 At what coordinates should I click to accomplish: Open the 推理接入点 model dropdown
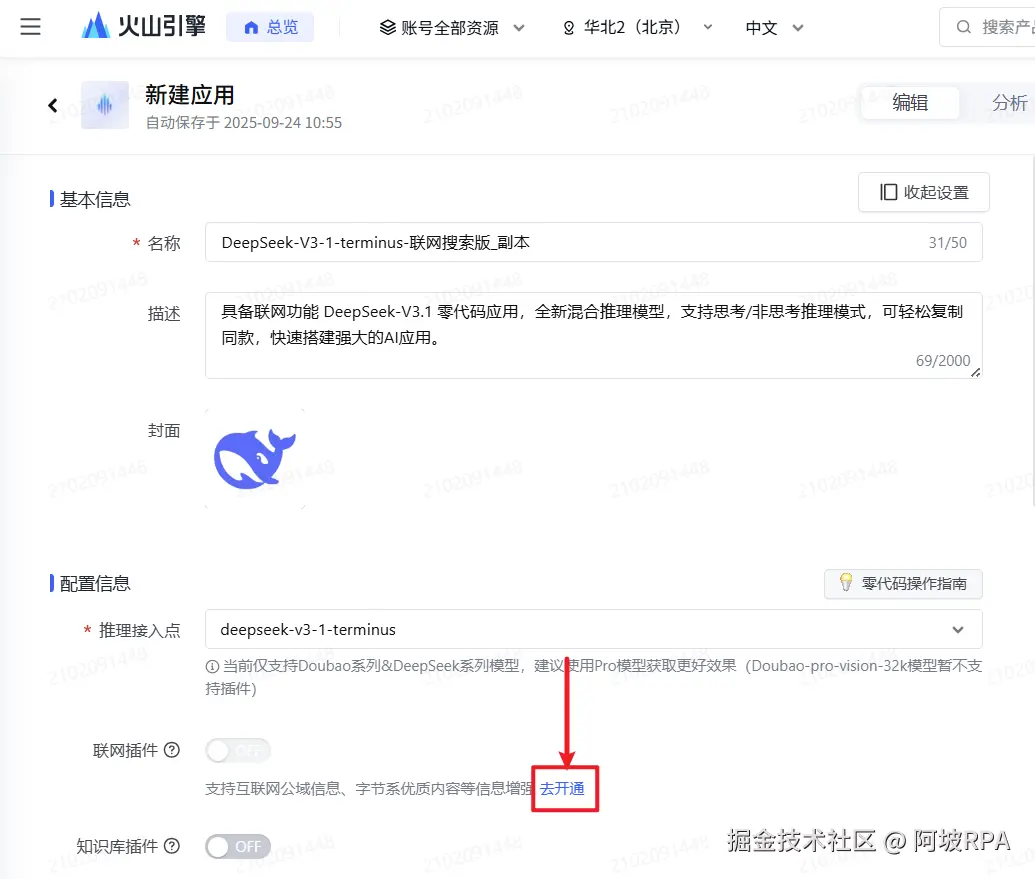coord(593,630)
